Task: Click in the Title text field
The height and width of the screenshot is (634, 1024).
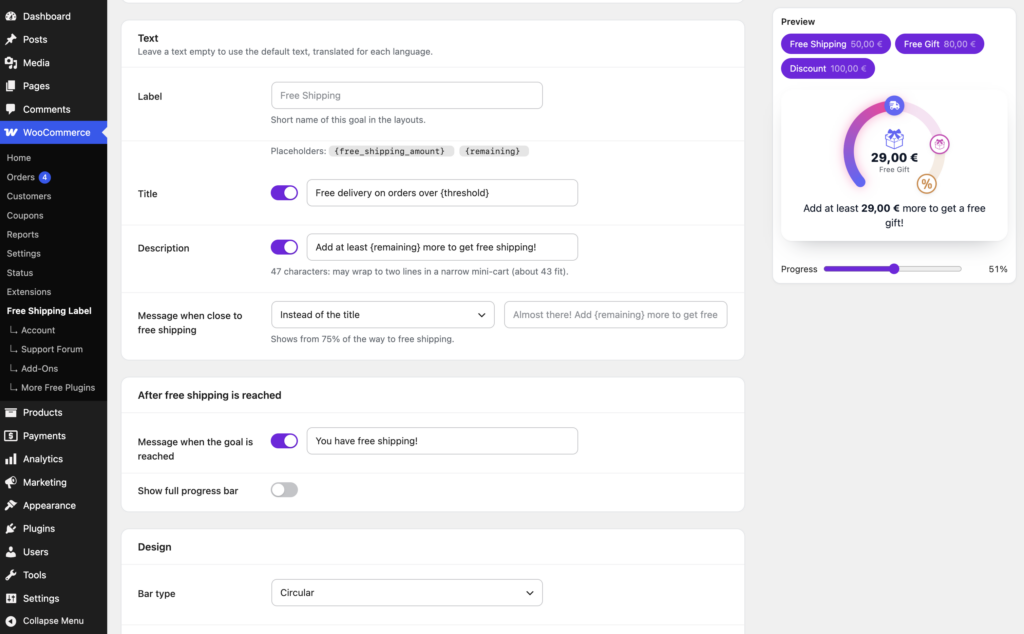Action: (x=442, y=193)
